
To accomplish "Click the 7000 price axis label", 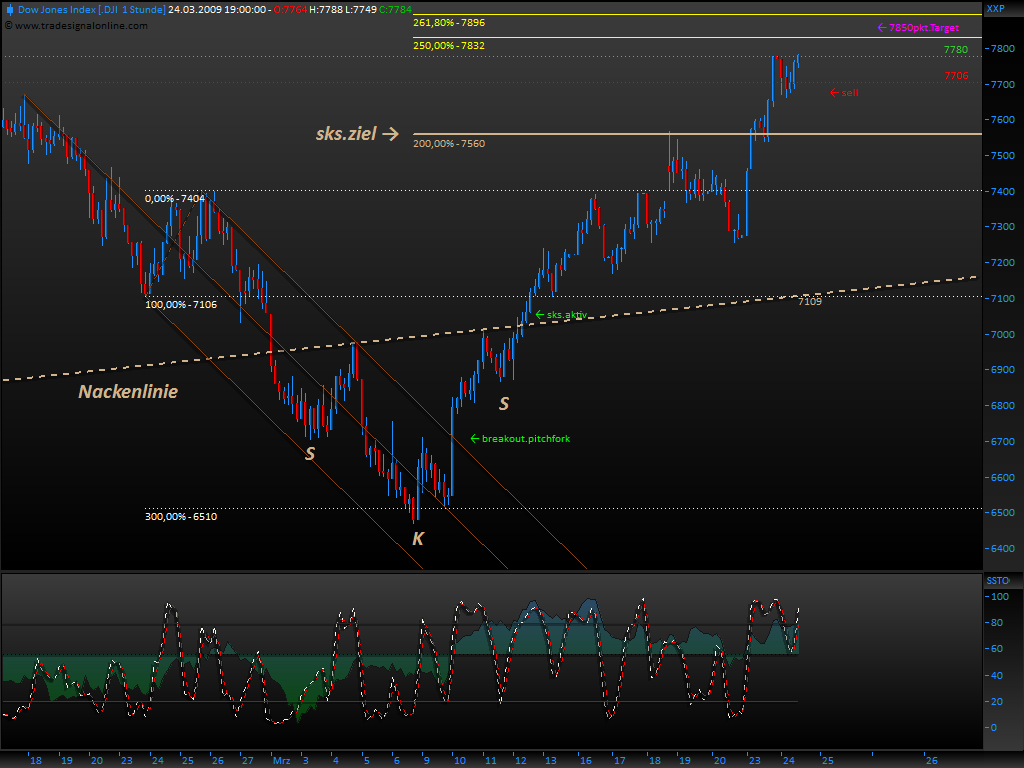I will pyautogui.click(x=1003, y=334).
